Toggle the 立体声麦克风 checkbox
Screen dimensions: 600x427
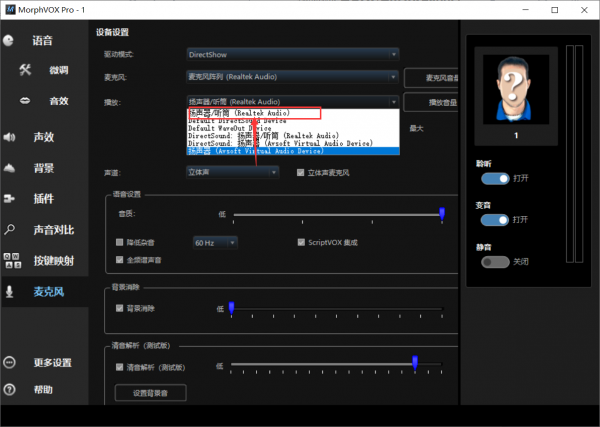300,173
